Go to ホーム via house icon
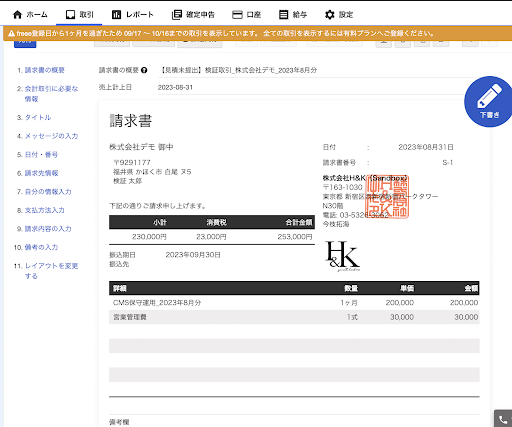 coord(17,15)
